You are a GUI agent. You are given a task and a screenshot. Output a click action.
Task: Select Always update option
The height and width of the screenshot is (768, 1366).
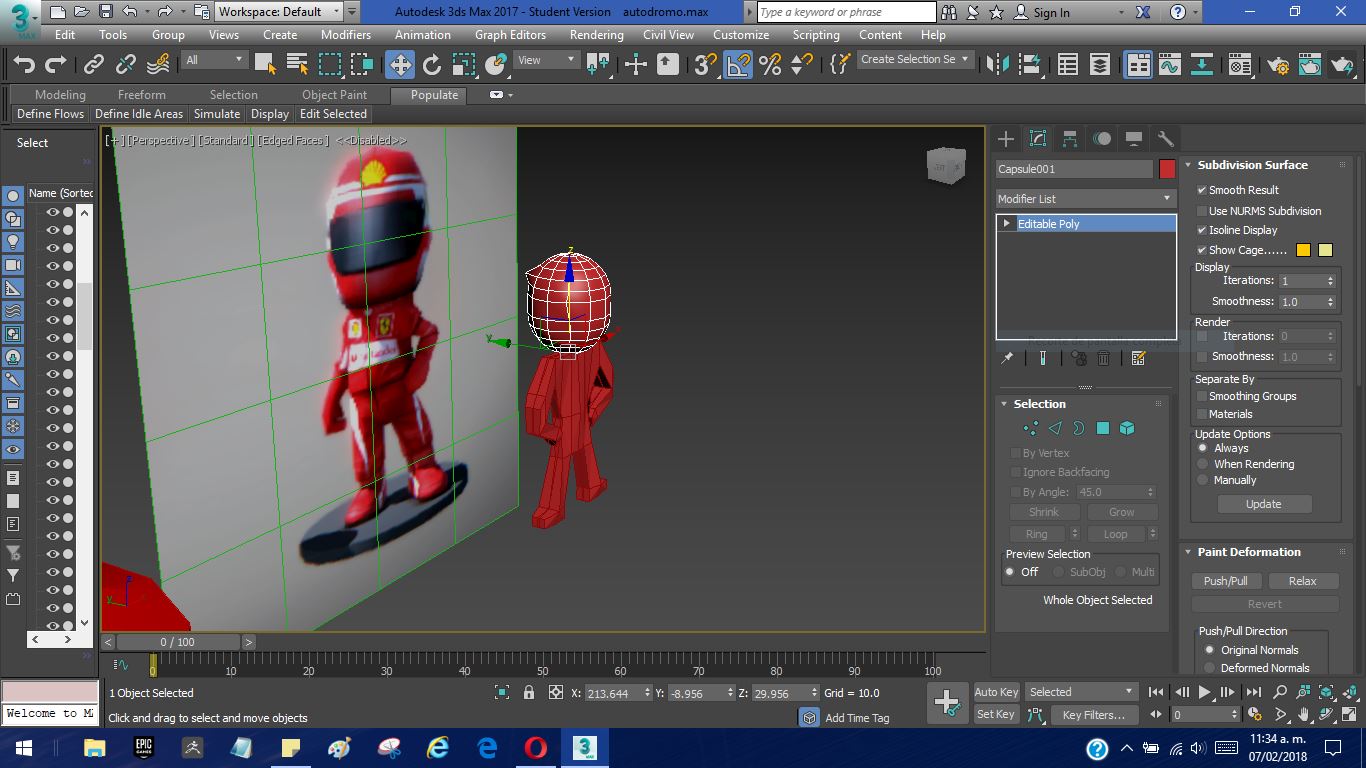click(1203, 448)
